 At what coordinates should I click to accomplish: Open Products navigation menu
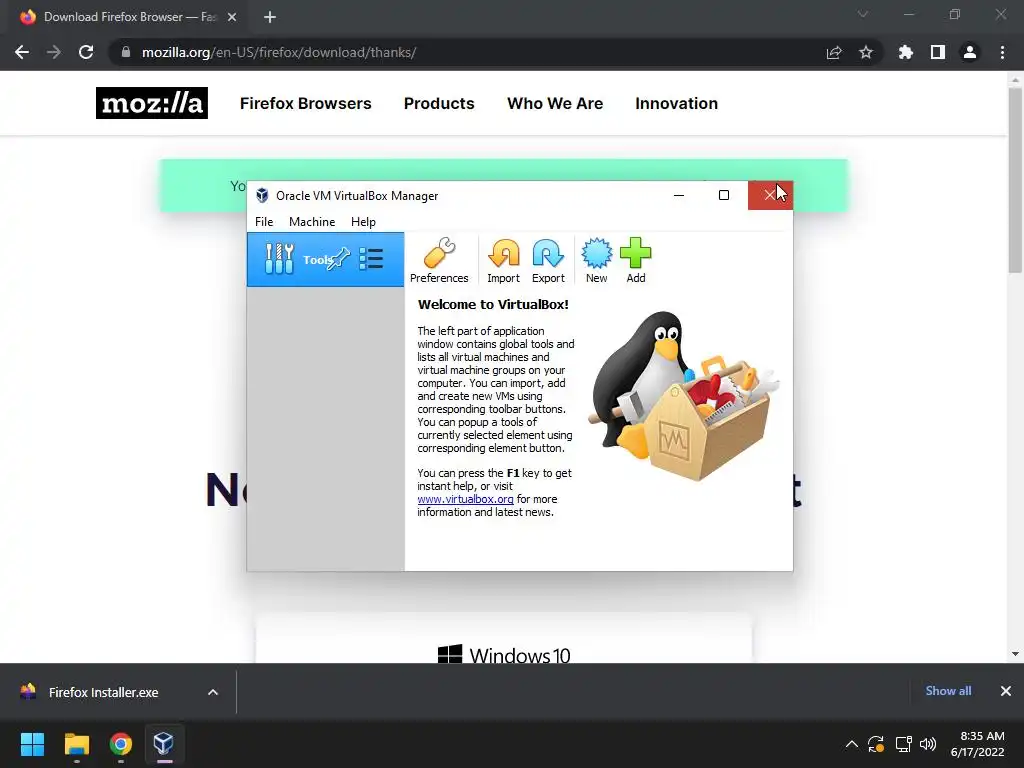[439, 103]
